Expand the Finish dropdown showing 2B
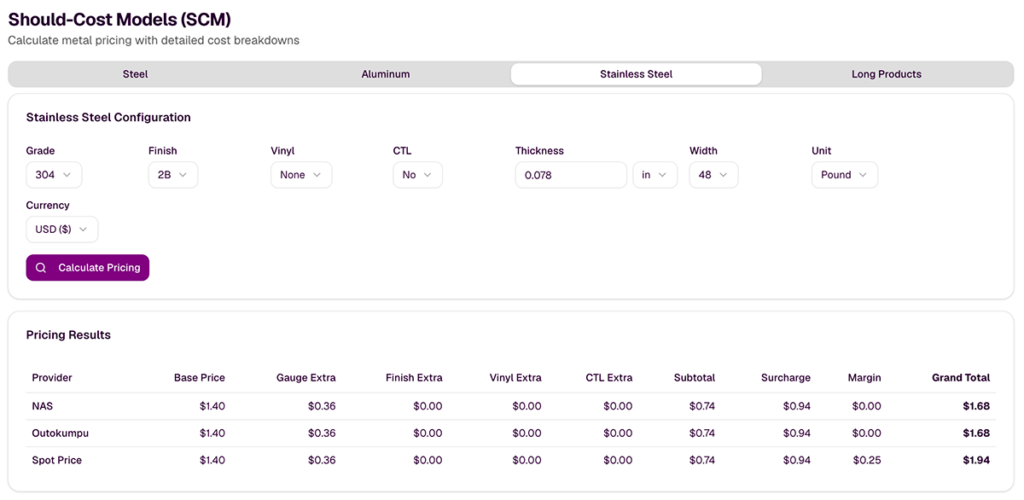 tap(173, 175)
